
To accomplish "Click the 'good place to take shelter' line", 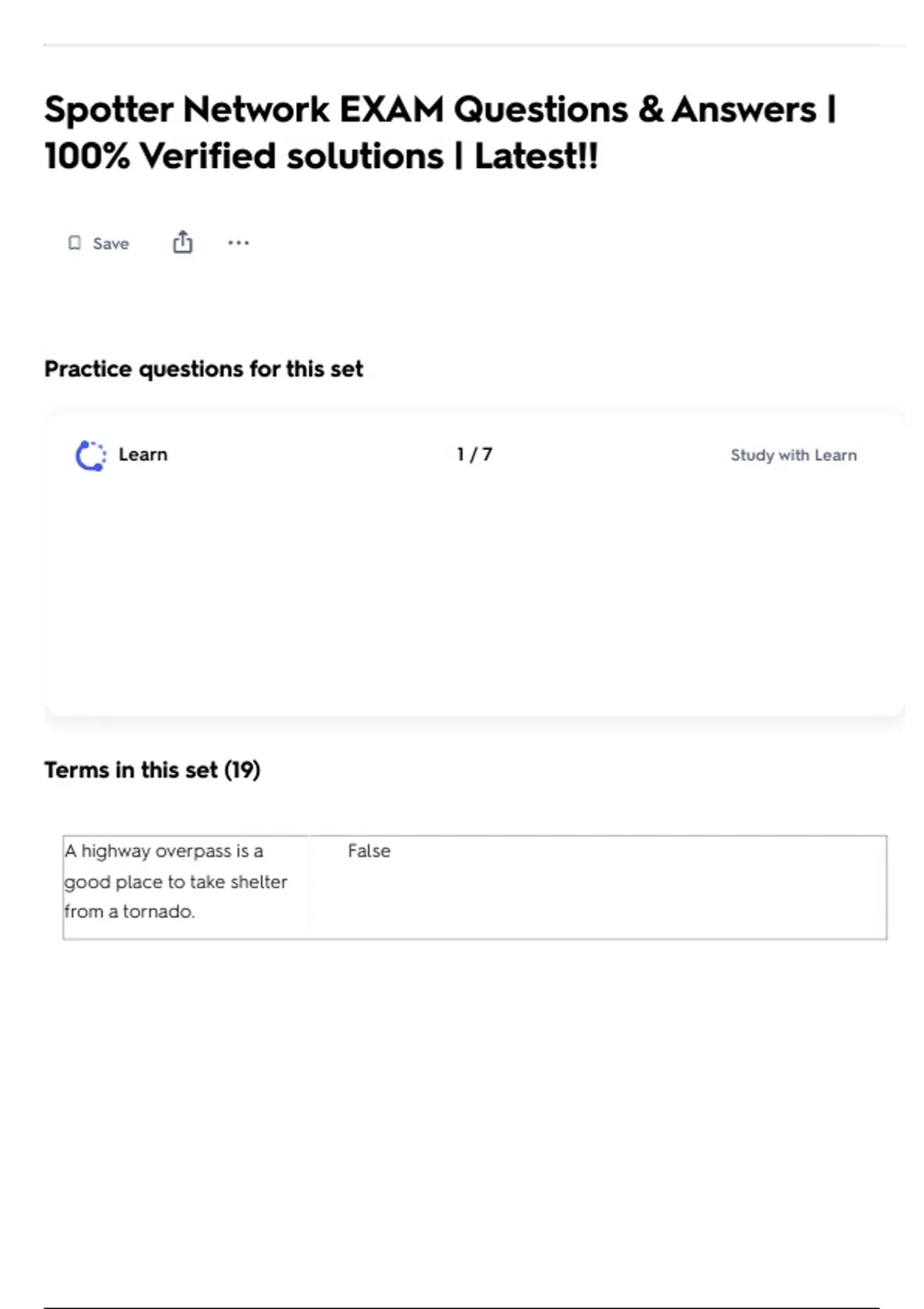I will coord(176,882).
